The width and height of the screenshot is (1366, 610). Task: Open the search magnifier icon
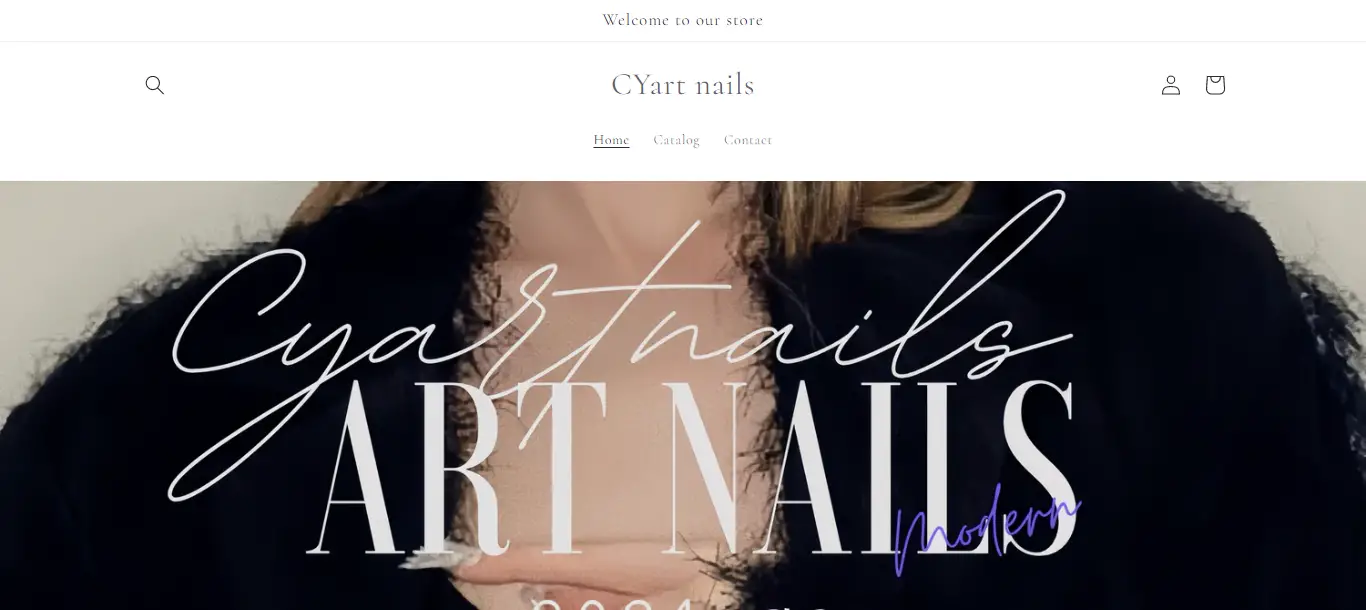[x=154, y=85]
